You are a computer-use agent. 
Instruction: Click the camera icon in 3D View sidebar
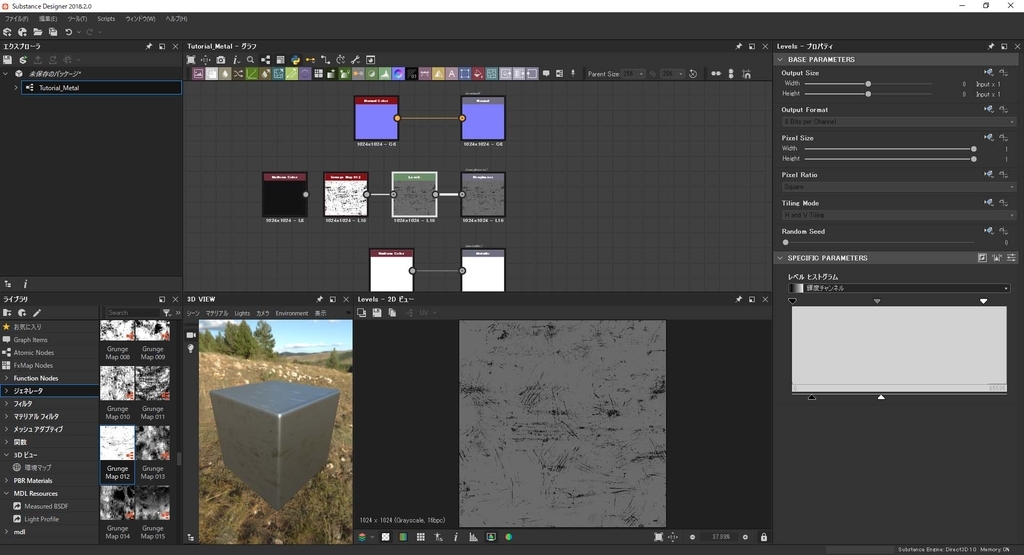click(191, 335)
